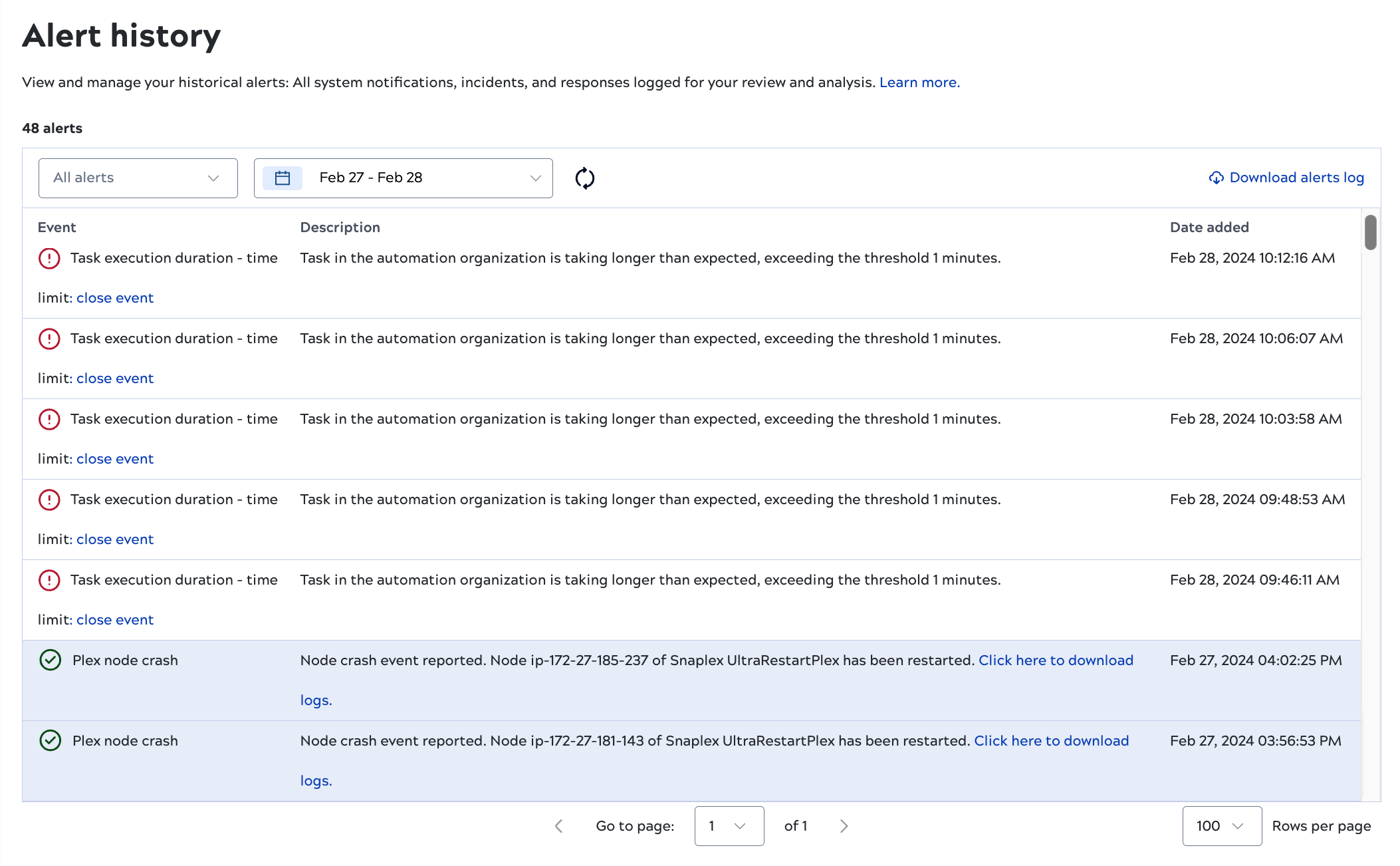Click the warning icon on first alert
This screenshot has width=1400, height=866.
(49, 258)
